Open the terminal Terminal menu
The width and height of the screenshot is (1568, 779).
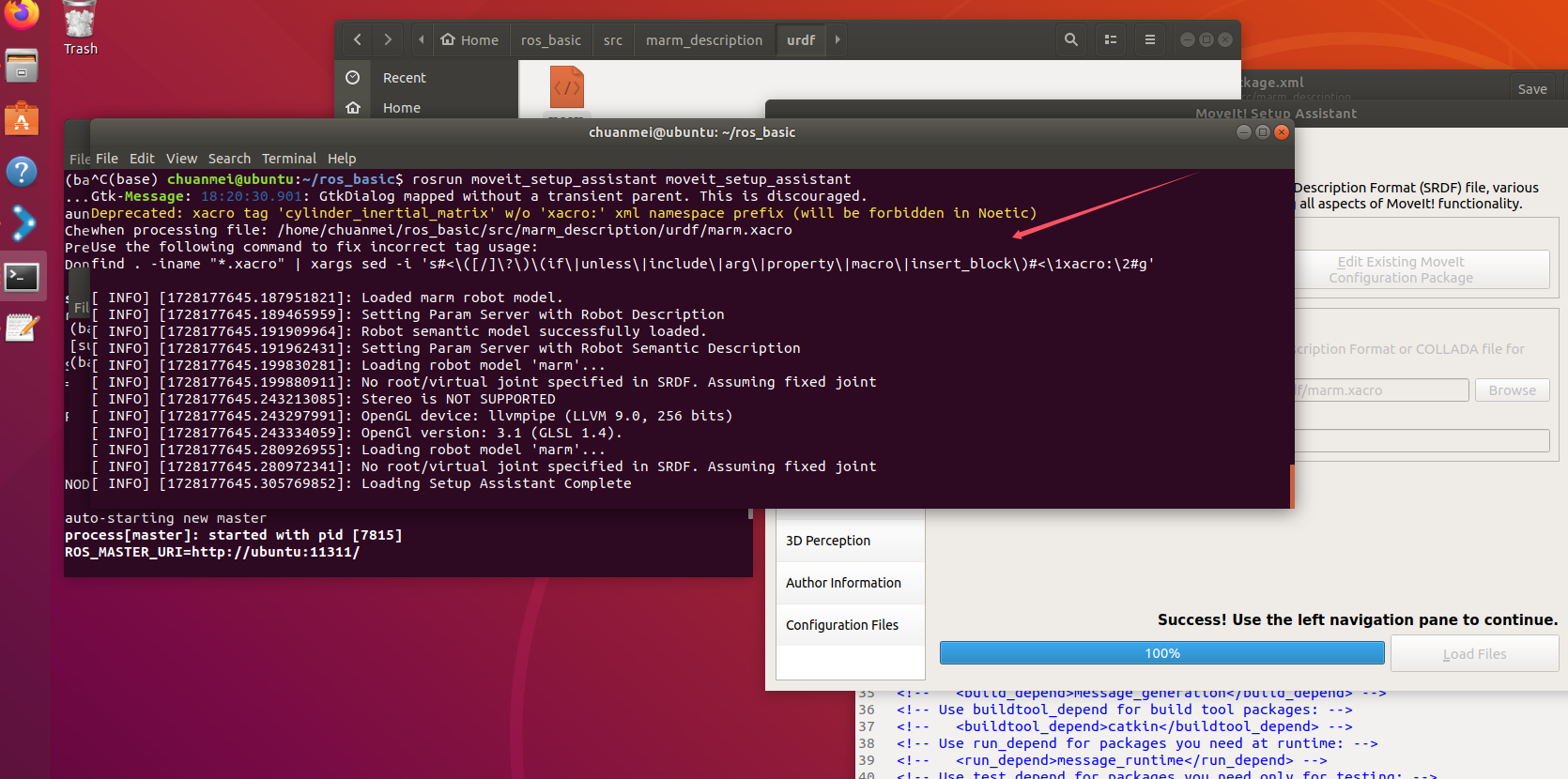coord(289,159)
